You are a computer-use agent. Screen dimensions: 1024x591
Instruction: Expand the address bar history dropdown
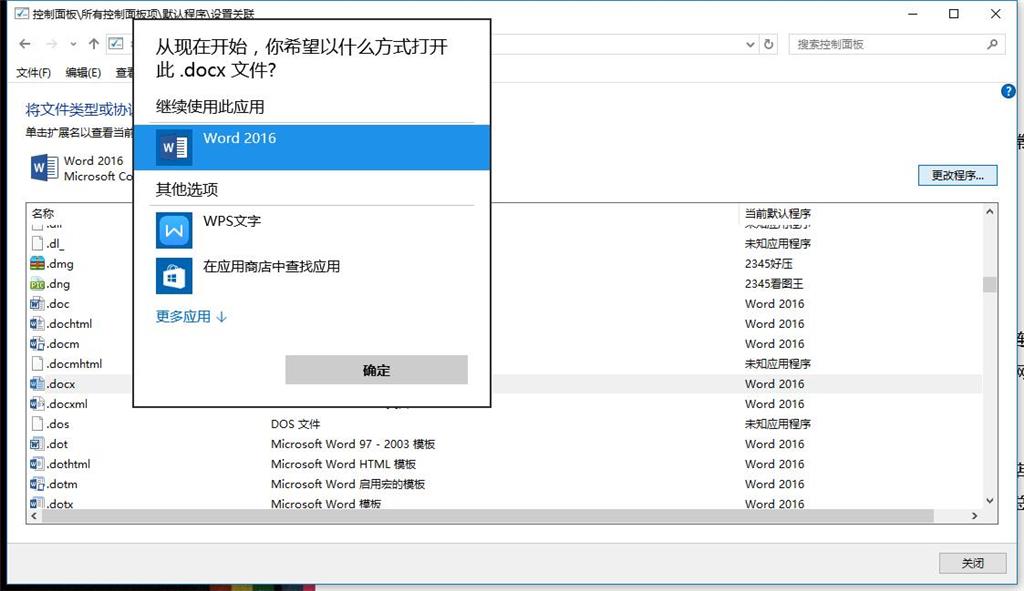(x=750, y=44)
